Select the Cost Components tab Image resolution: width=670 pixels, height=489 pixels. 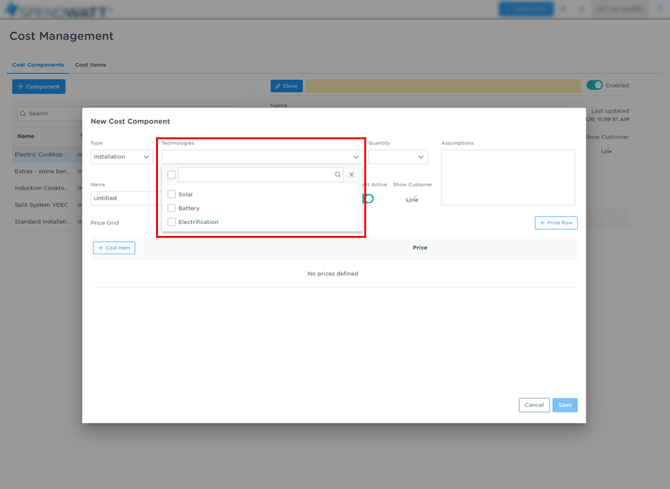coord(38,65)
